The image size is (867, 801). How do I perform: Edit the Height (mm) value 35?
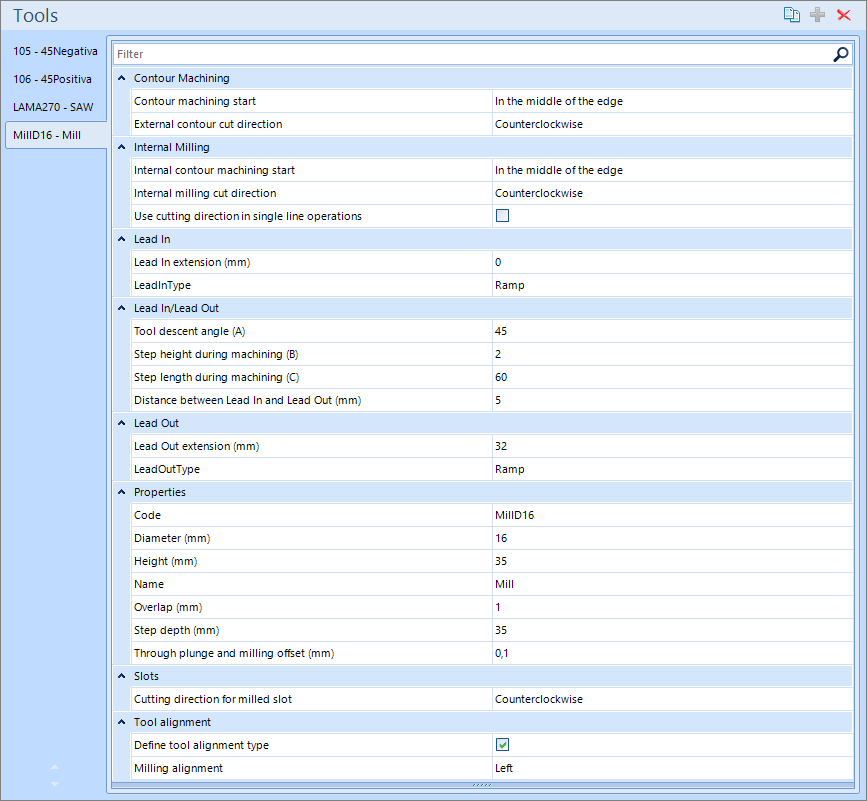tap(672, 561)
